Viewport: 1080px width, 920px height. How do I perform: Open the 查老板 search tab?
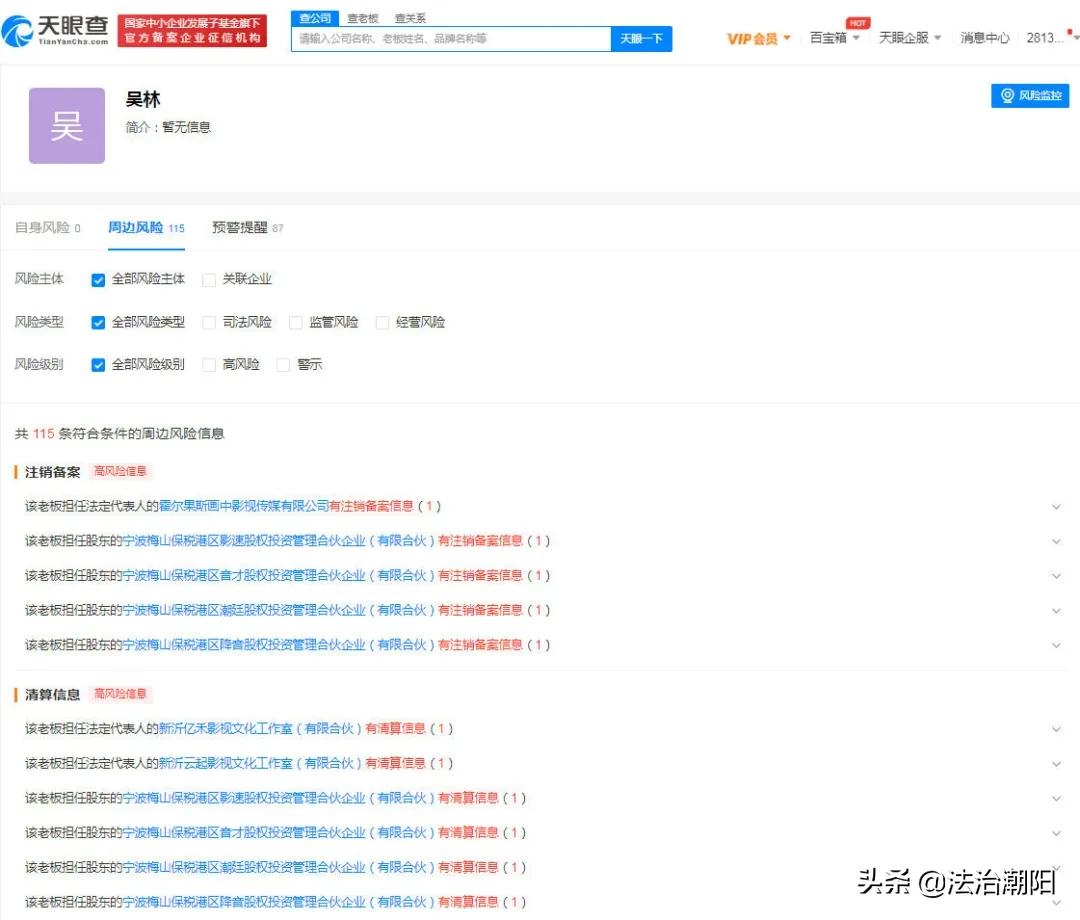coord(363,17)
